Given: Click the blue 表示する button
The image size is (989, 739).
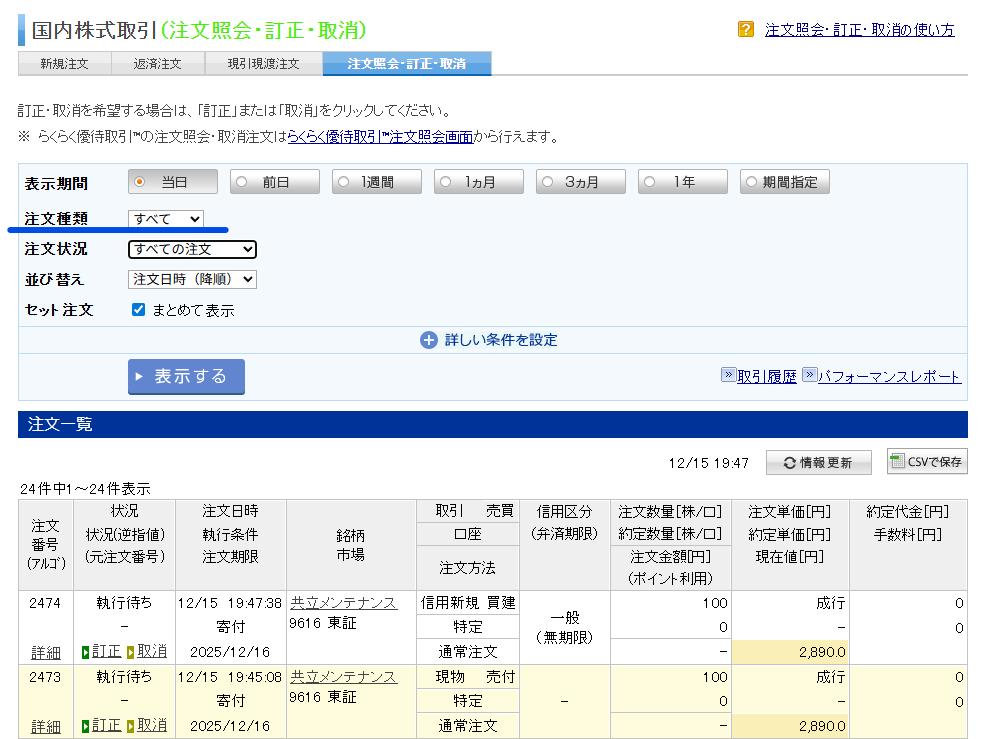Looking at the screenshot, I should (186, 377).
